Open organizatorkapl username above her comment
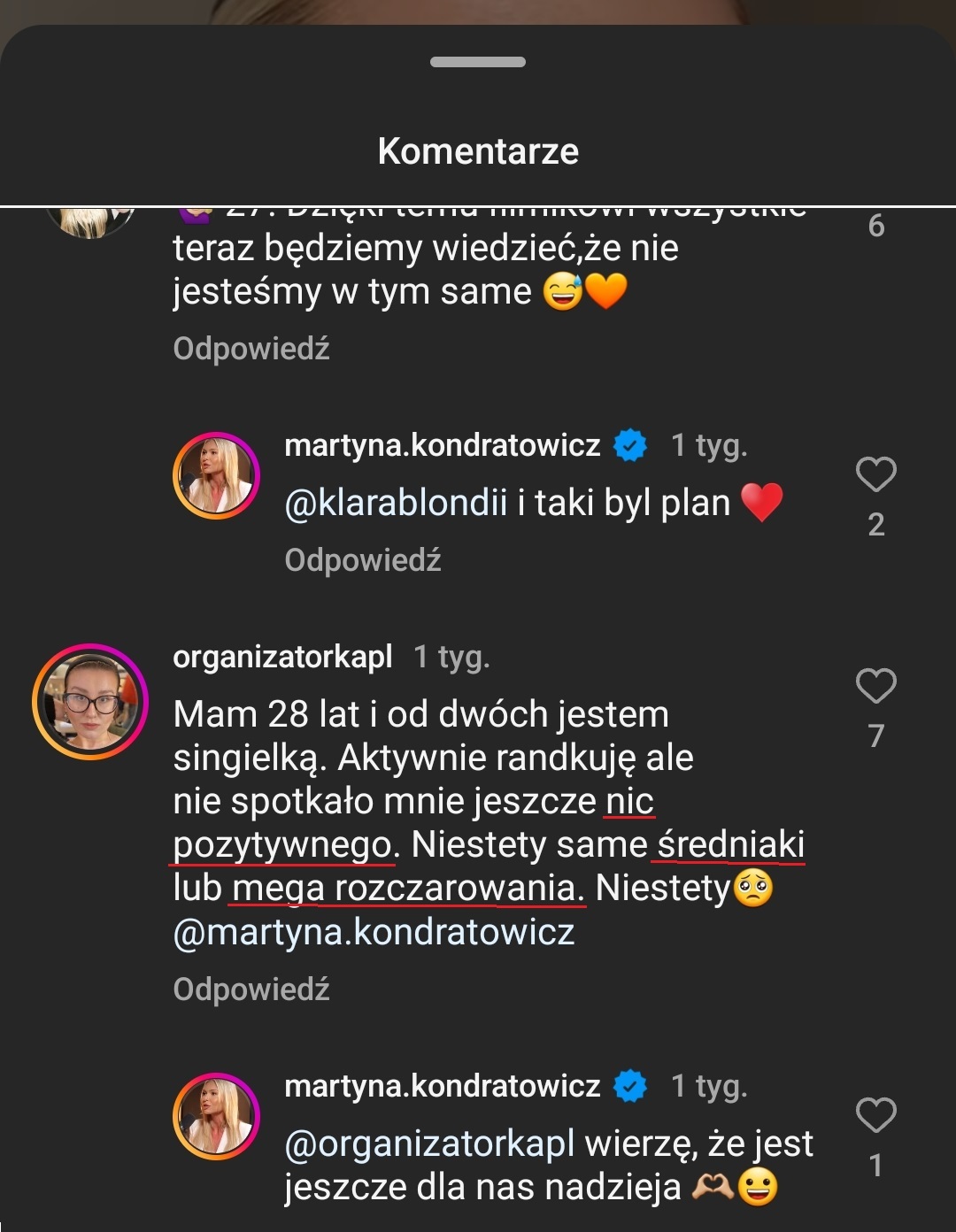Viewport: 956px width, 1232px height. pyautogui.click(x=282, y=657)
